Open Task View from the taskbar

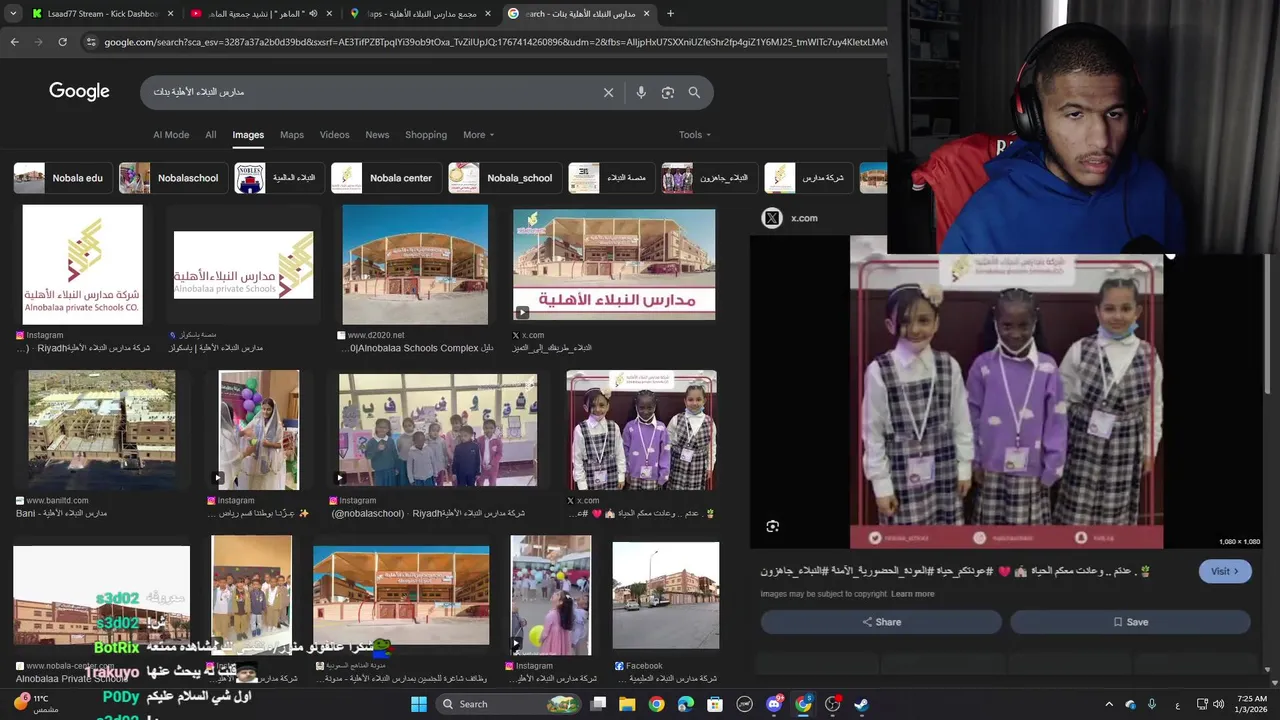pyautogui.click(x=598, y=704)
